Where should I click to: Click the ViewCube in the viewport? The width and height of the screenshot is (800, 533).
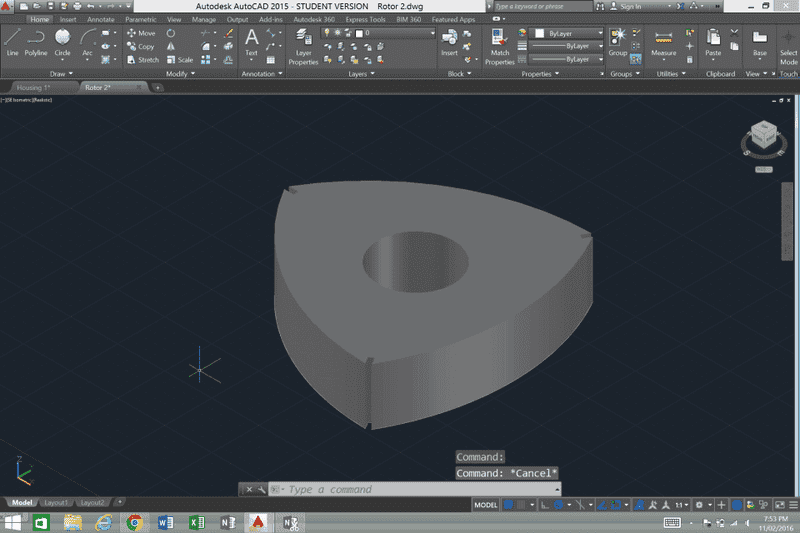tap(763, 135)
